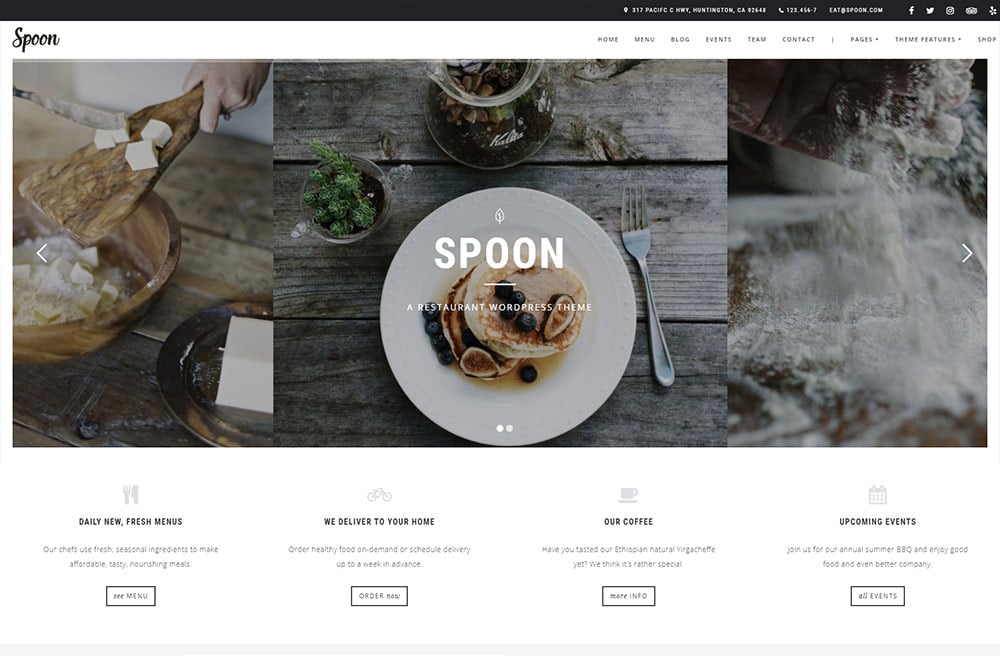Viewport: 1000px width, 656px height.
Task: Click the bicycle delivery icon
Action: pos(379,495)
